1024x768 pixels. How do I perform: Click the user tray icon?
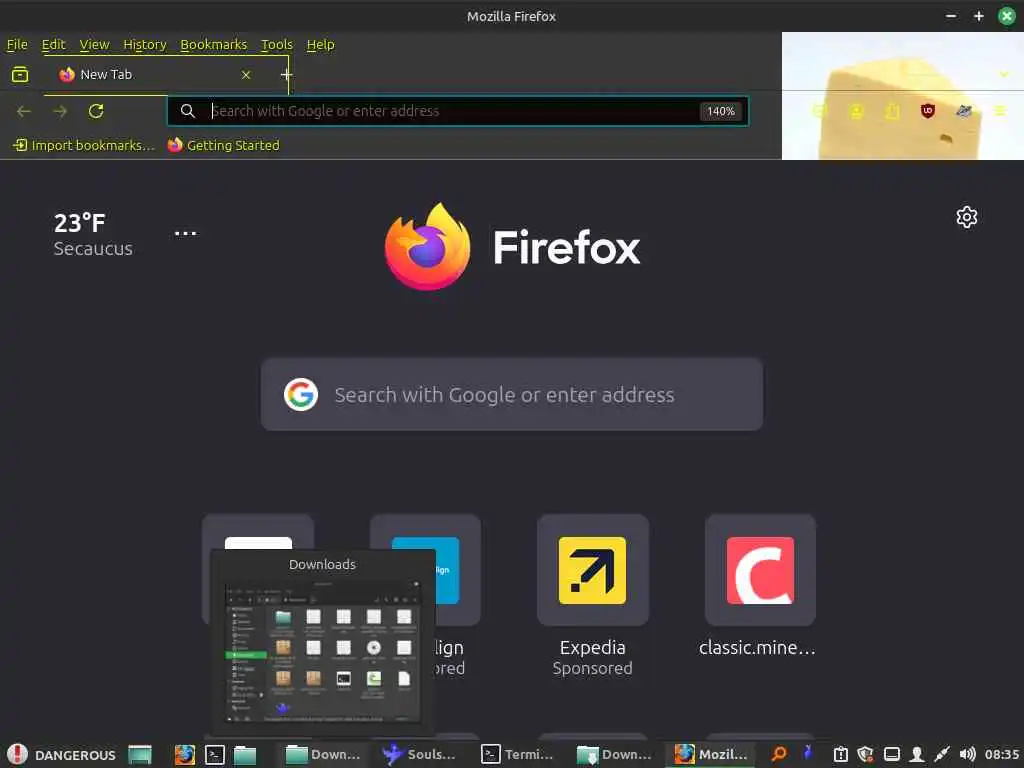917,754
